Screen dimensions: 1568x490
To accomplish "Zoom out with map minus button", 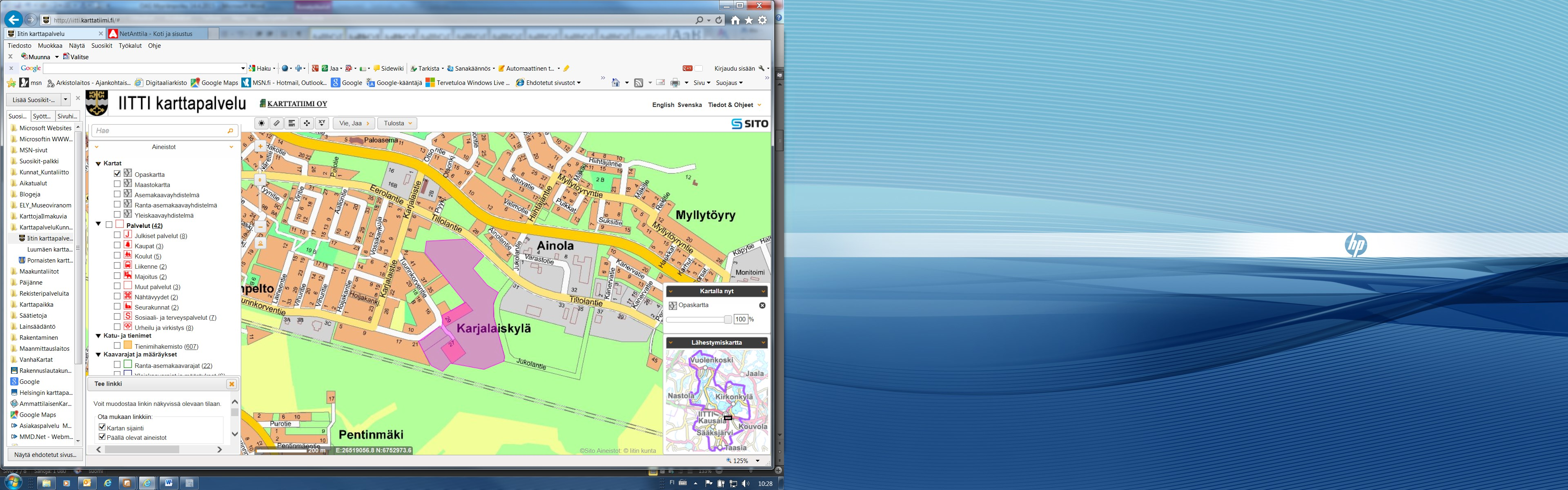I will point(261,227).
